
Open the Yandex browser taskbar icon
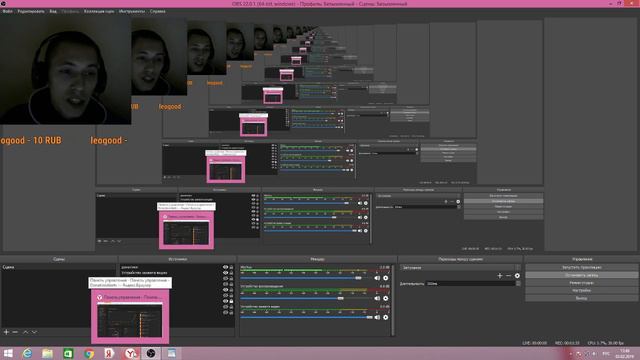pyautogui.click(x=130, y=353)
